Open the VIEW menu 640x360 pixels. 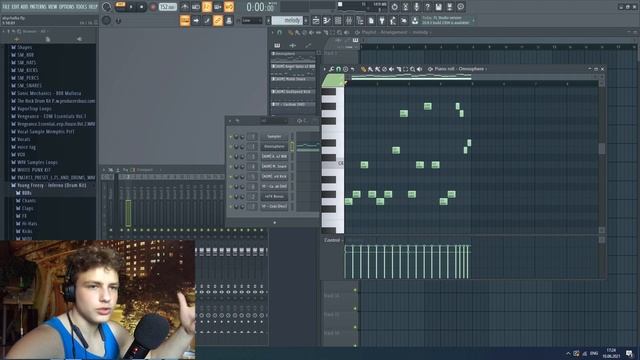click(x=53, y=7)
